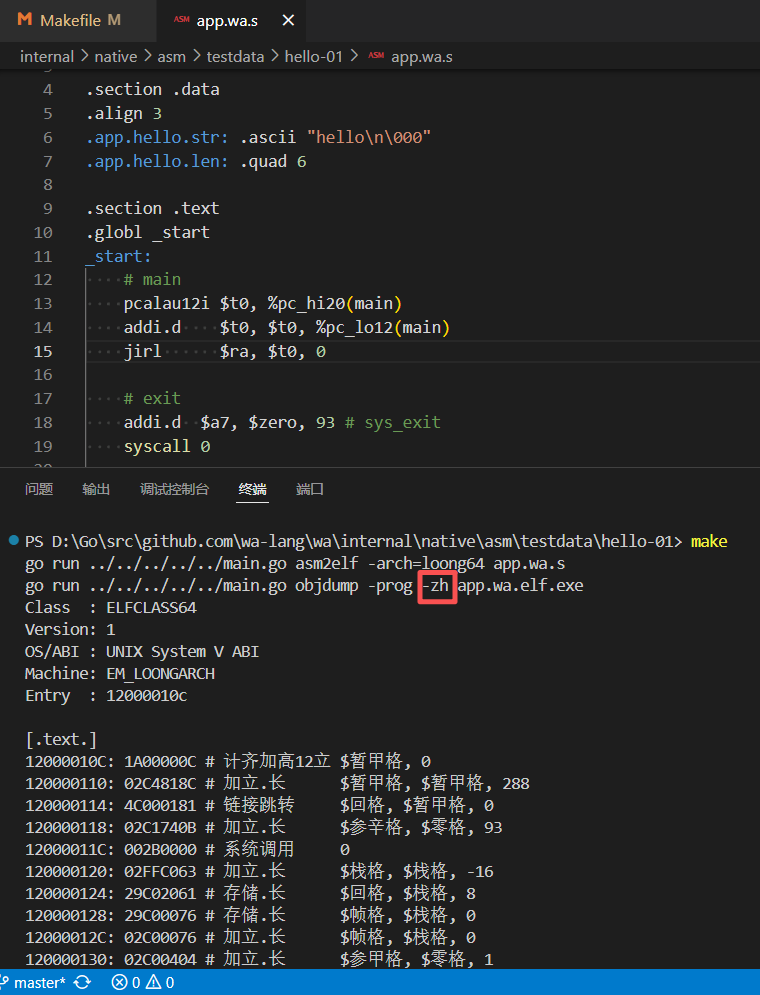This screenshot has height=995, width=760.
Task: Open the 问题 (Problems) panel tab
Action: pos(39,489)
